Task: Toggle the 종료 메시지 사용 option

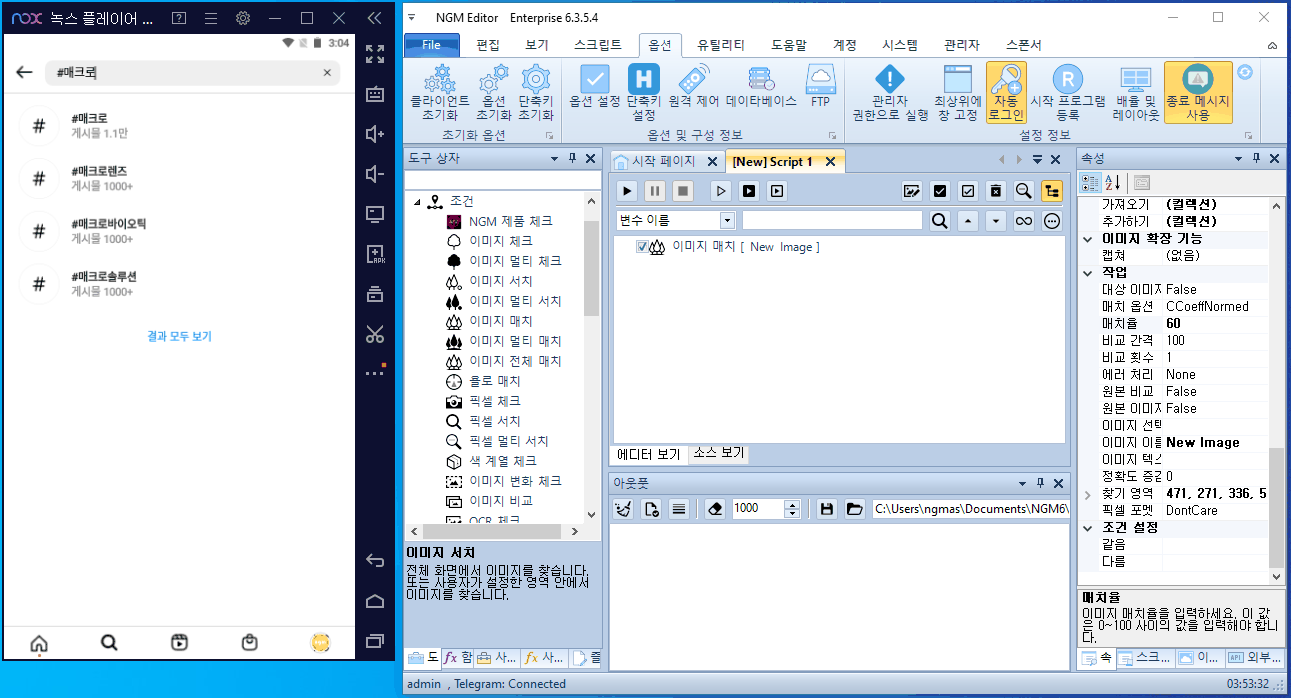Action: click(x=1198, y=92)
